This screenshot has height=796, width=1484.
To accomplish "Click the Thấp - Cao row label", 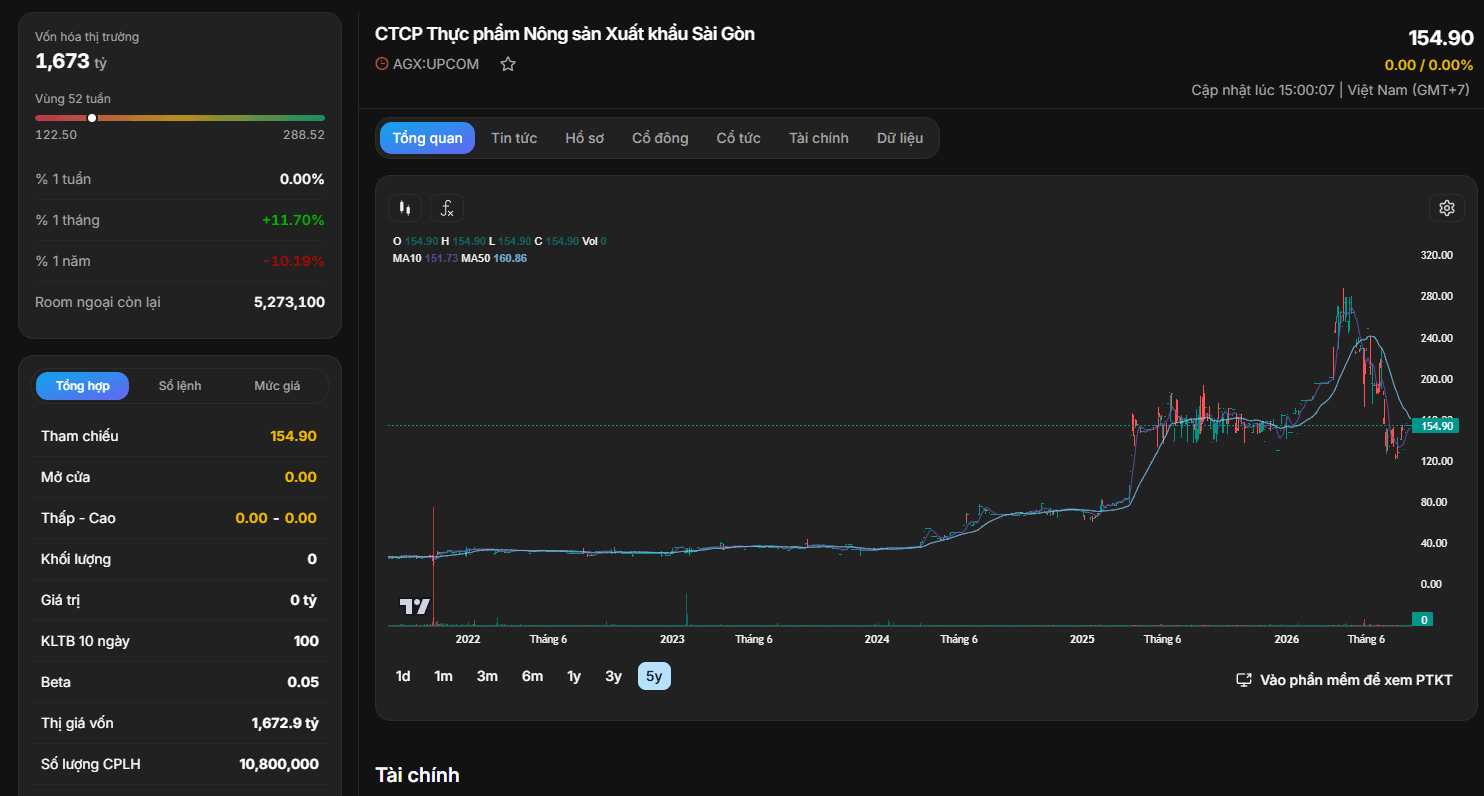I will click(78, 518).
